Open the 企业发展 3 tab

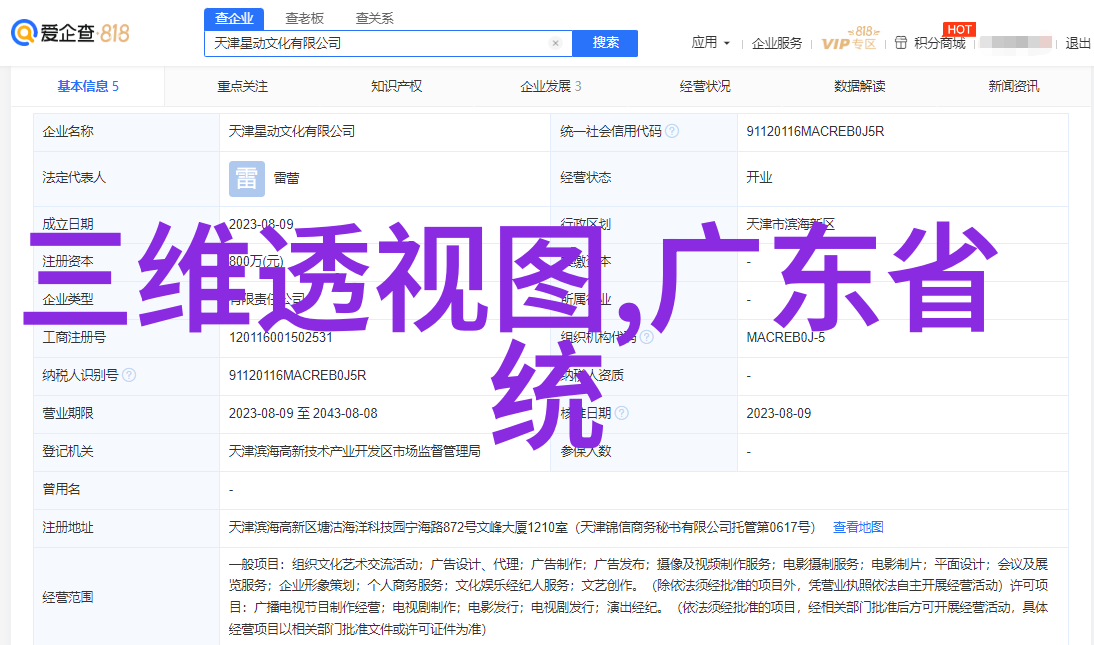tap(550, 86)
